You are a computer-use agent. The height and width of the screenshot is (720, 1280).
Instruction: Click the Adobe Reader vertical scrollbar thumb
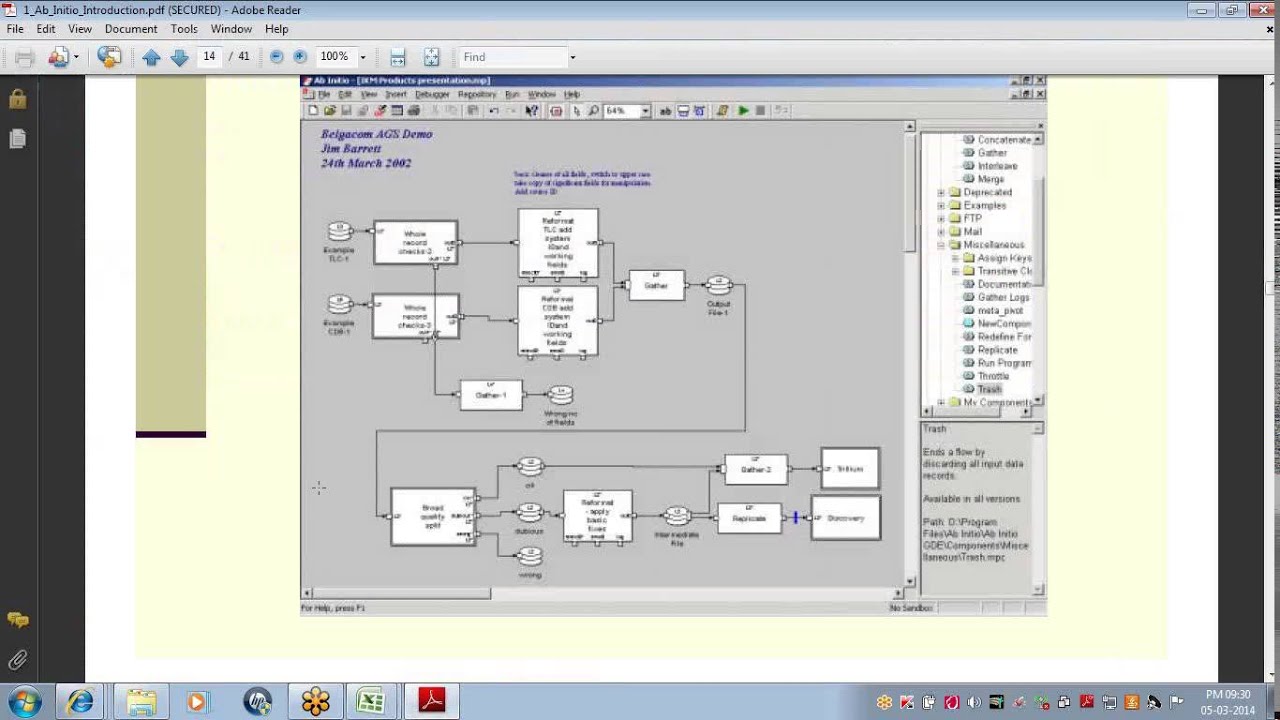click(1270, 289)
